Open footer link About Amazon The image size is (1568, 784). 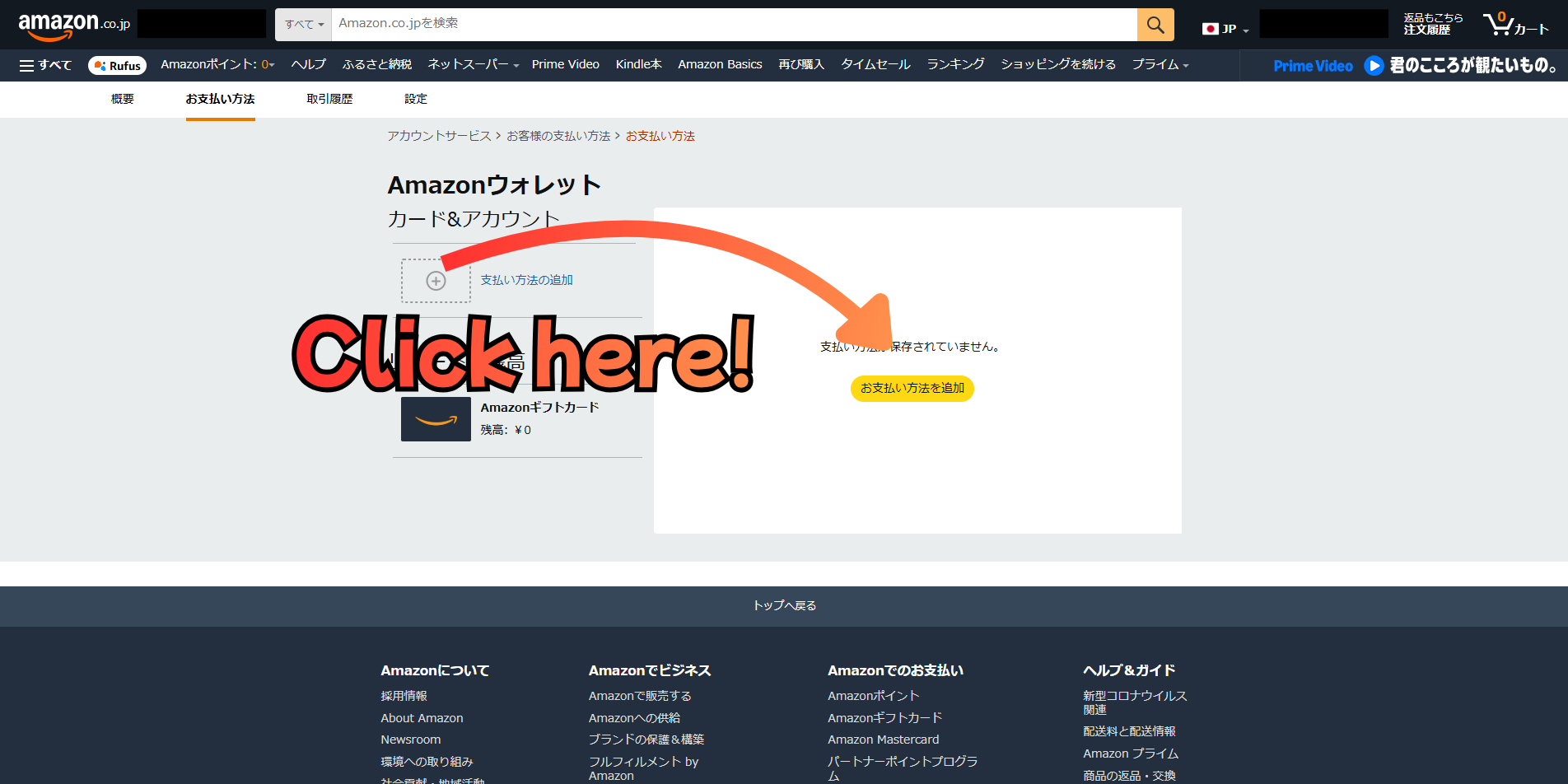click(422, 718)
